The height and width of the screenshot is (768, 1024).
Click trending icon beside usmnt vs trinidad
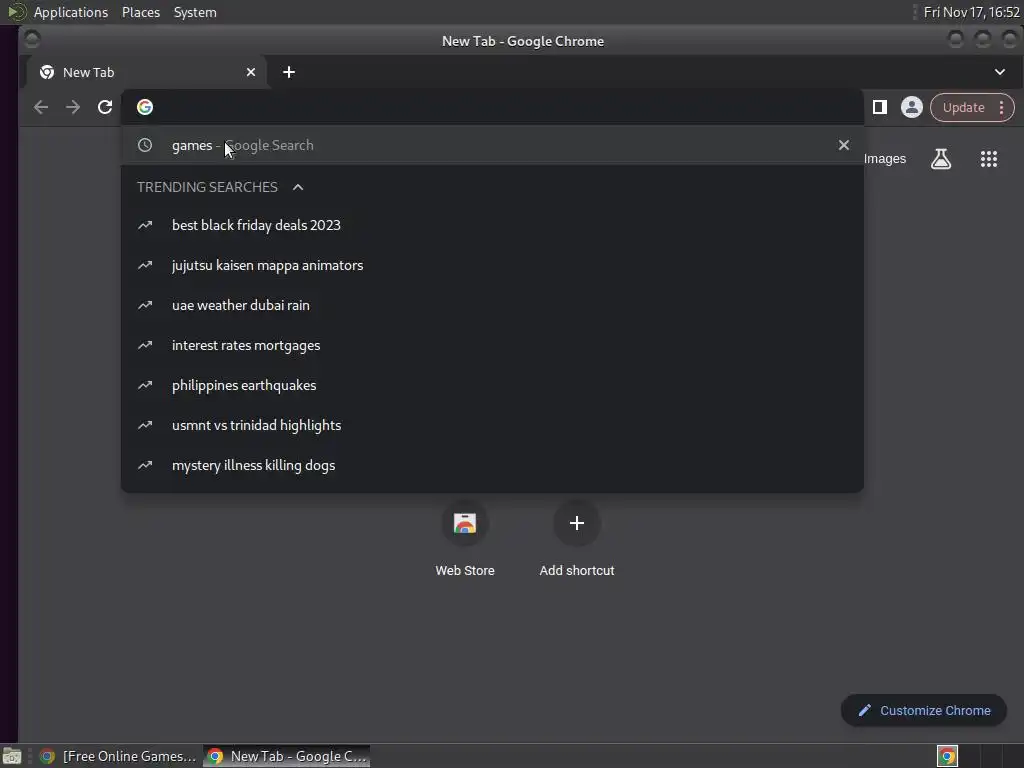pos(145,425)
